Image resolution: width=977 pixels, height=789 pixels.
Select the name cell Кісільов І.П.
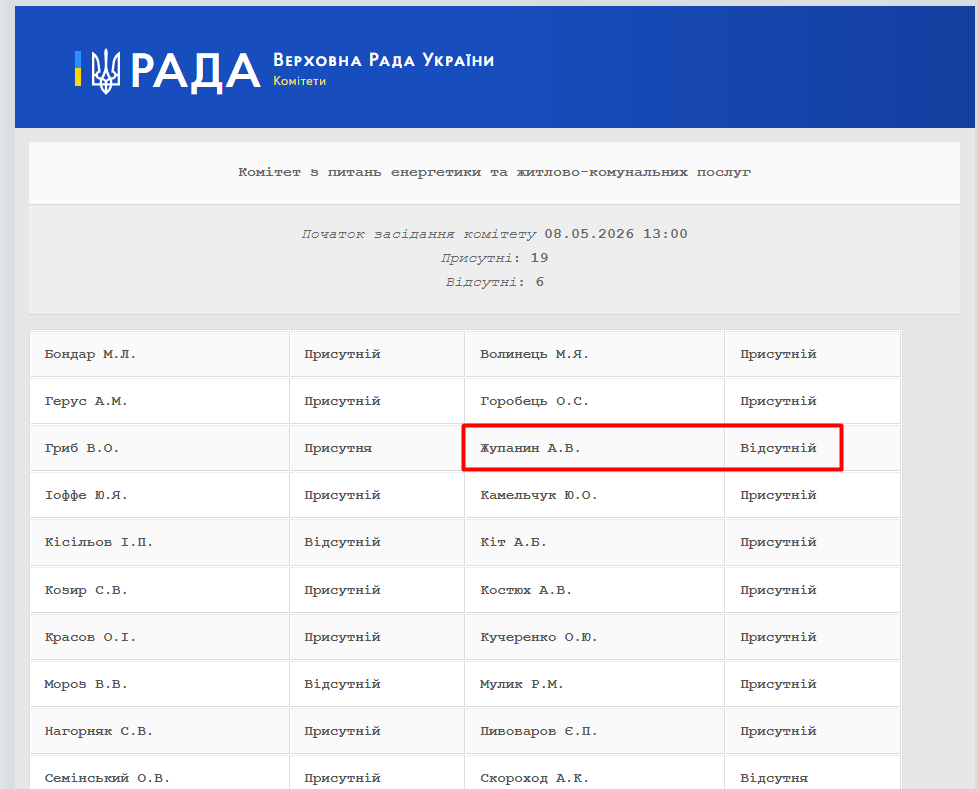pos(160,542)
